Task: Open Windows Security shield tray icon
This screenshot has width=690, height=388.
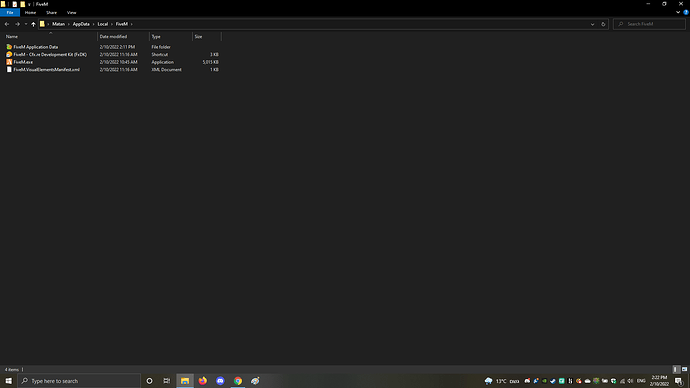Action: [x=613, y=381]
